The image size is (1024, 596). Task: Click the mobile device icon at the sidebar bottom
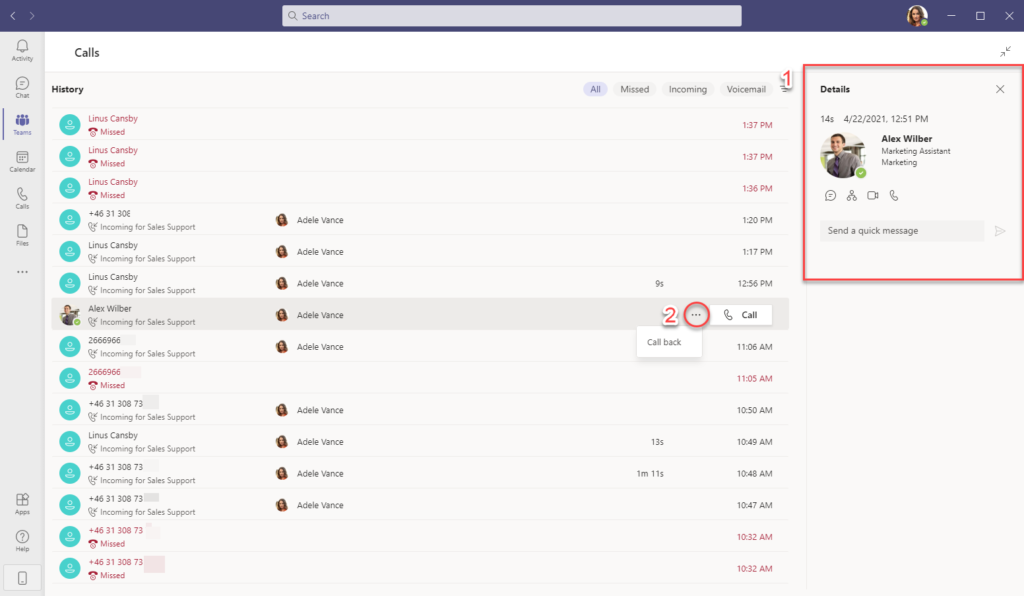(x=22, y=578)
